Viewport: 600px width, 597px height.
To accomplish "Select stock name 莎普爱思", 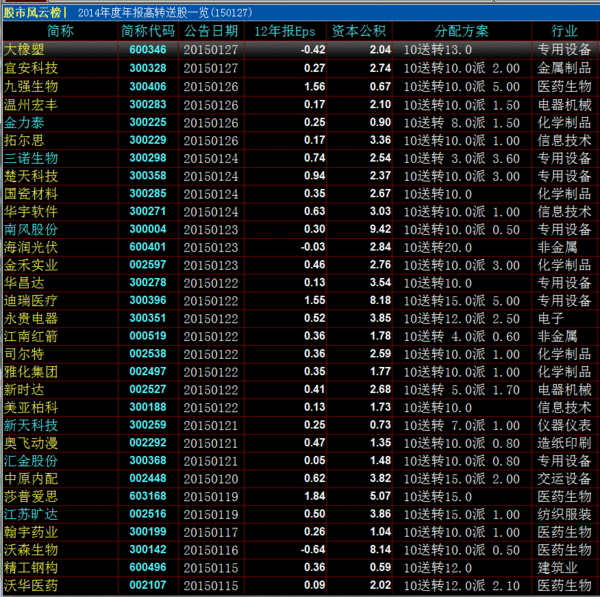I will tap(31, 496).
